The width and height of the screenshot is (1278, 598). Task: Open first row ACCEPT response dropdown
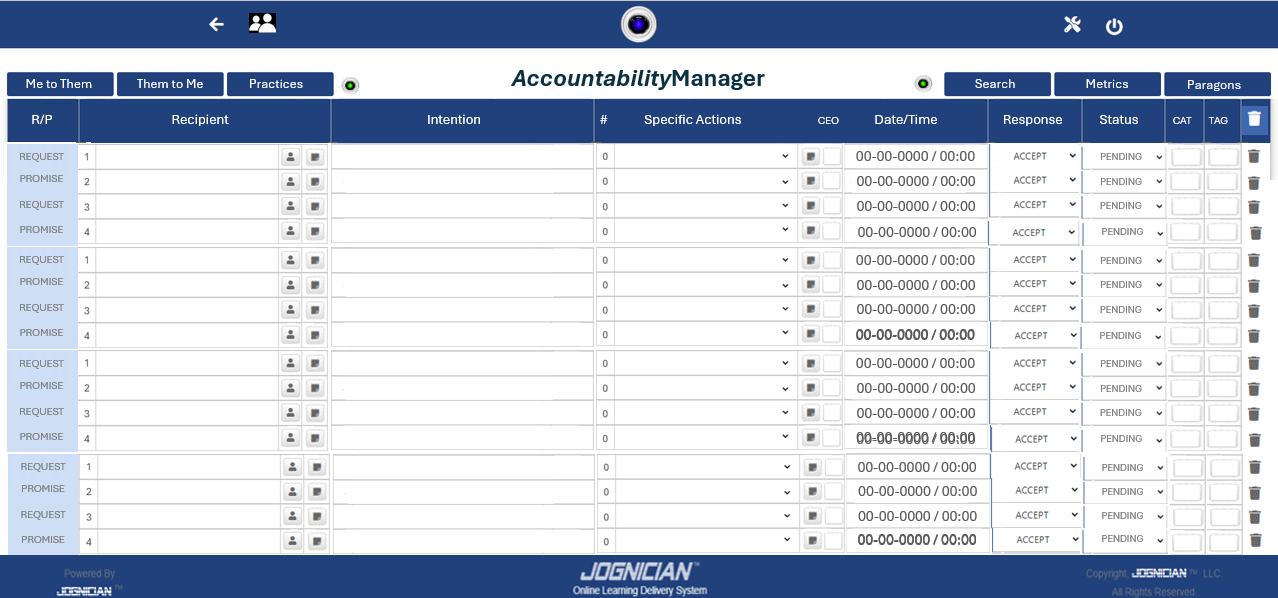(x=1035, y=156)
